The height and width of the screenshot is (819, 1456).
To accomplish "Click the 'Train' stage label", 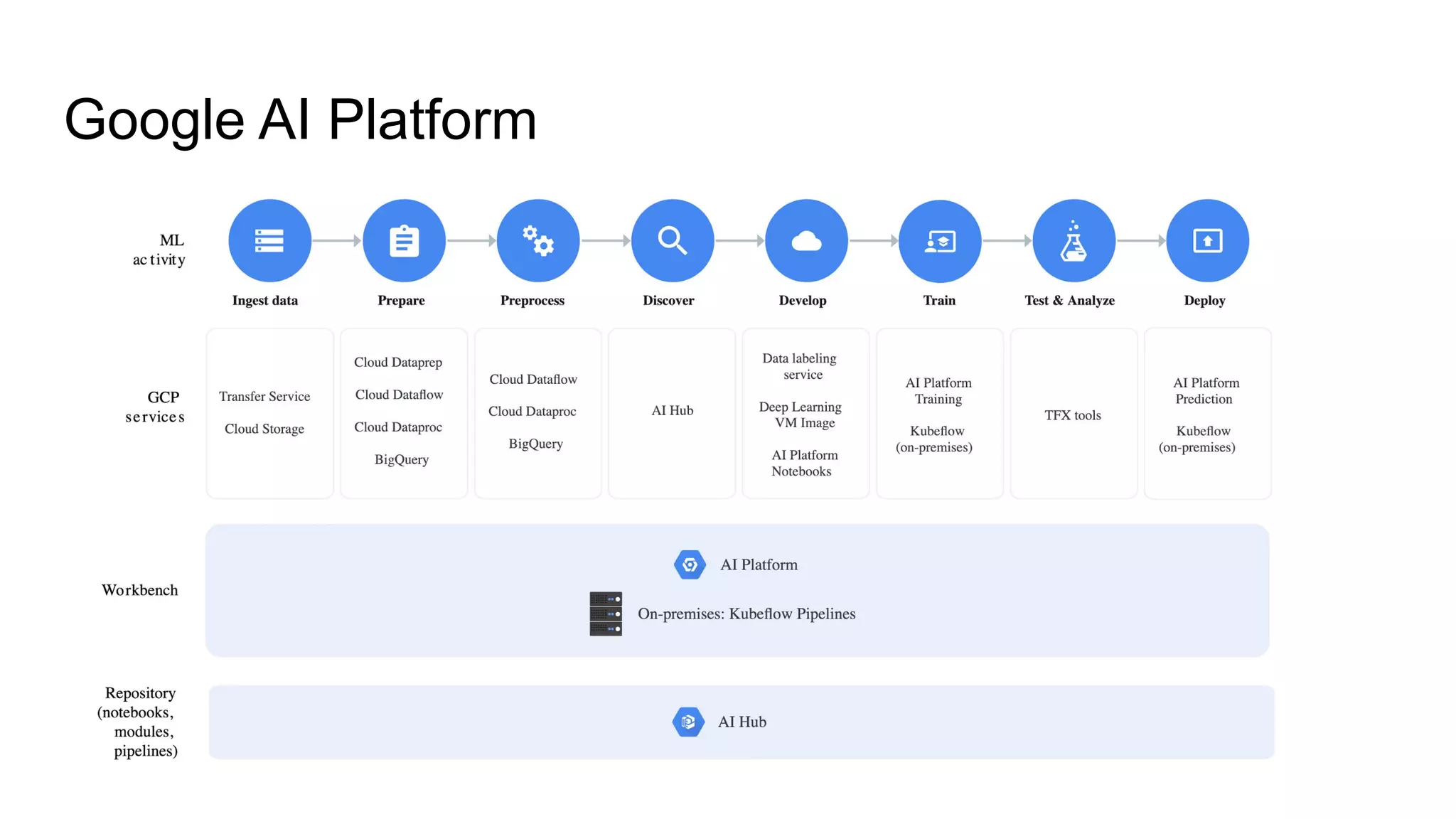I will point(939,301).
